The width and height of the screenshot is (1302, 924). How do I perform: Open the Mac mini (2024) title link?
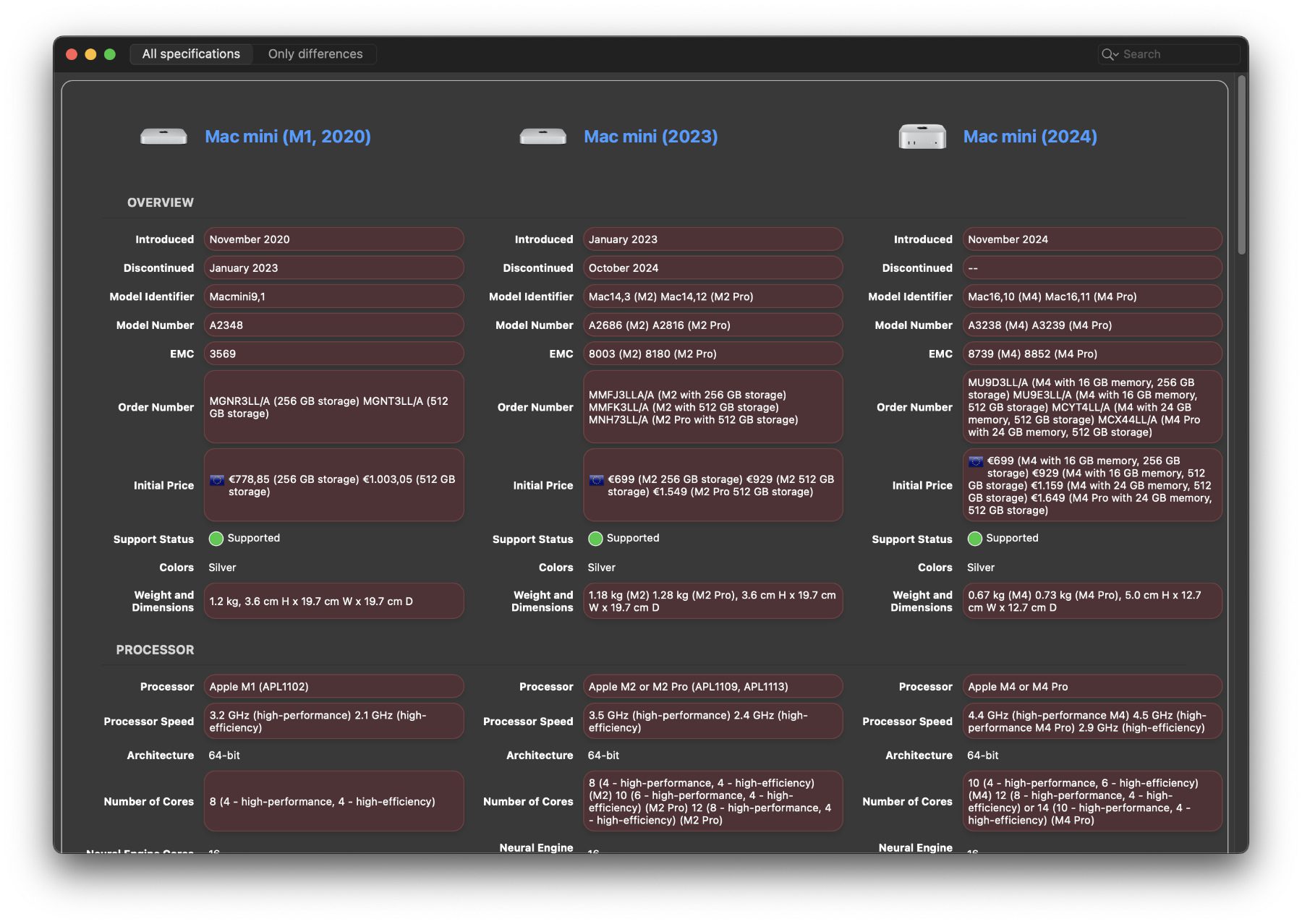1029,137
